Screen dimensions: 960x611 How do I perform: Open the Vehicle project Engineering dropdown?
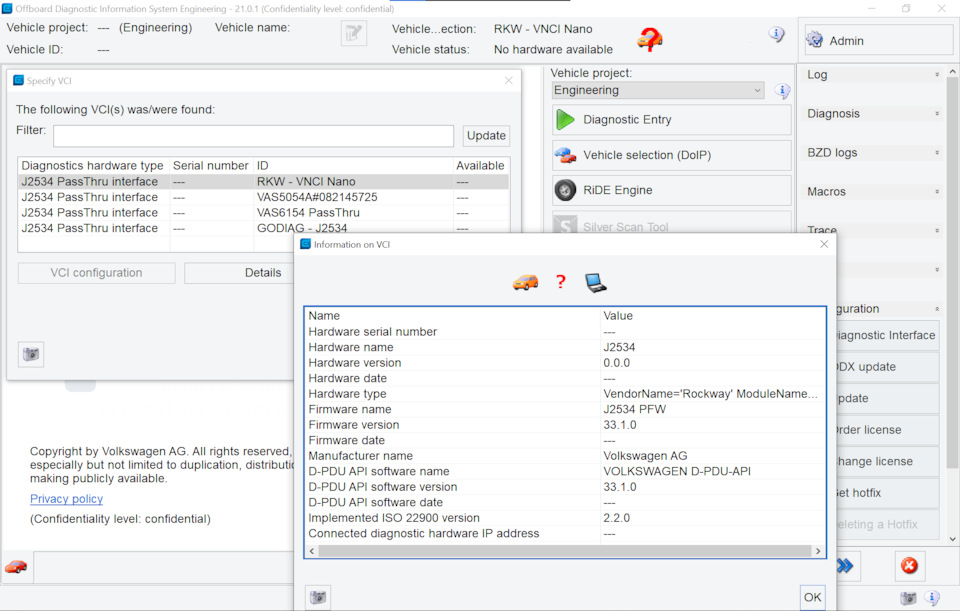coord(658,90)
